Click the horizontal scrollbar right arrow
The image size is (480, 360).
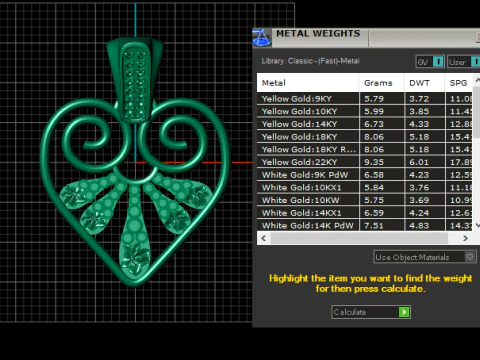coord(465,238)
